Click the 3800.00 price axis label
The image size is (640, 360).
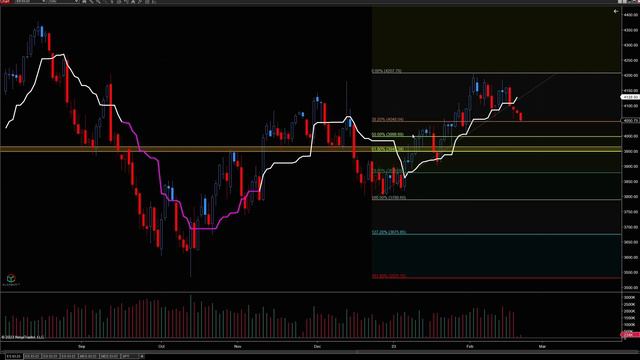(631, 197)
